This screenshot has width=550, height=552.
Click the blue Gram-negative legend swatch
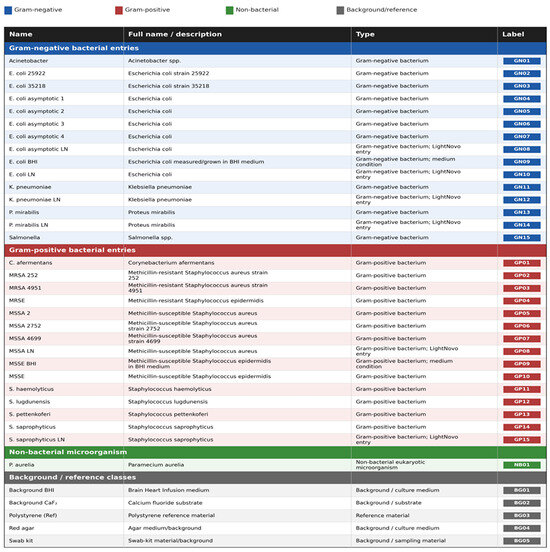(x=8, y=10)
